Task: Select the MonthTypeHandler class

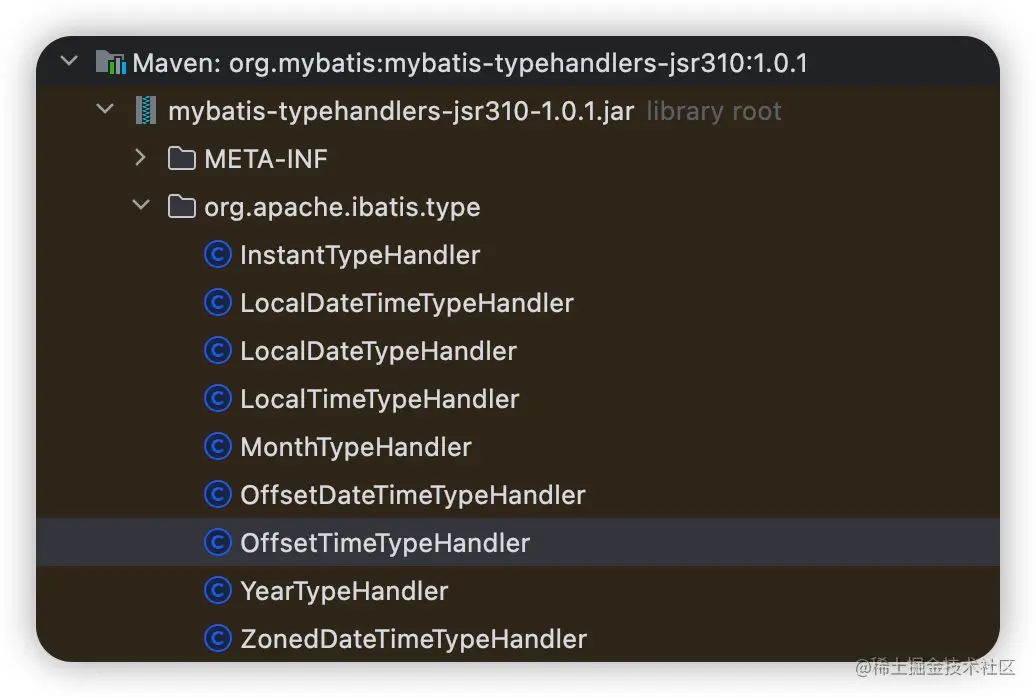Action: point(356,447)
